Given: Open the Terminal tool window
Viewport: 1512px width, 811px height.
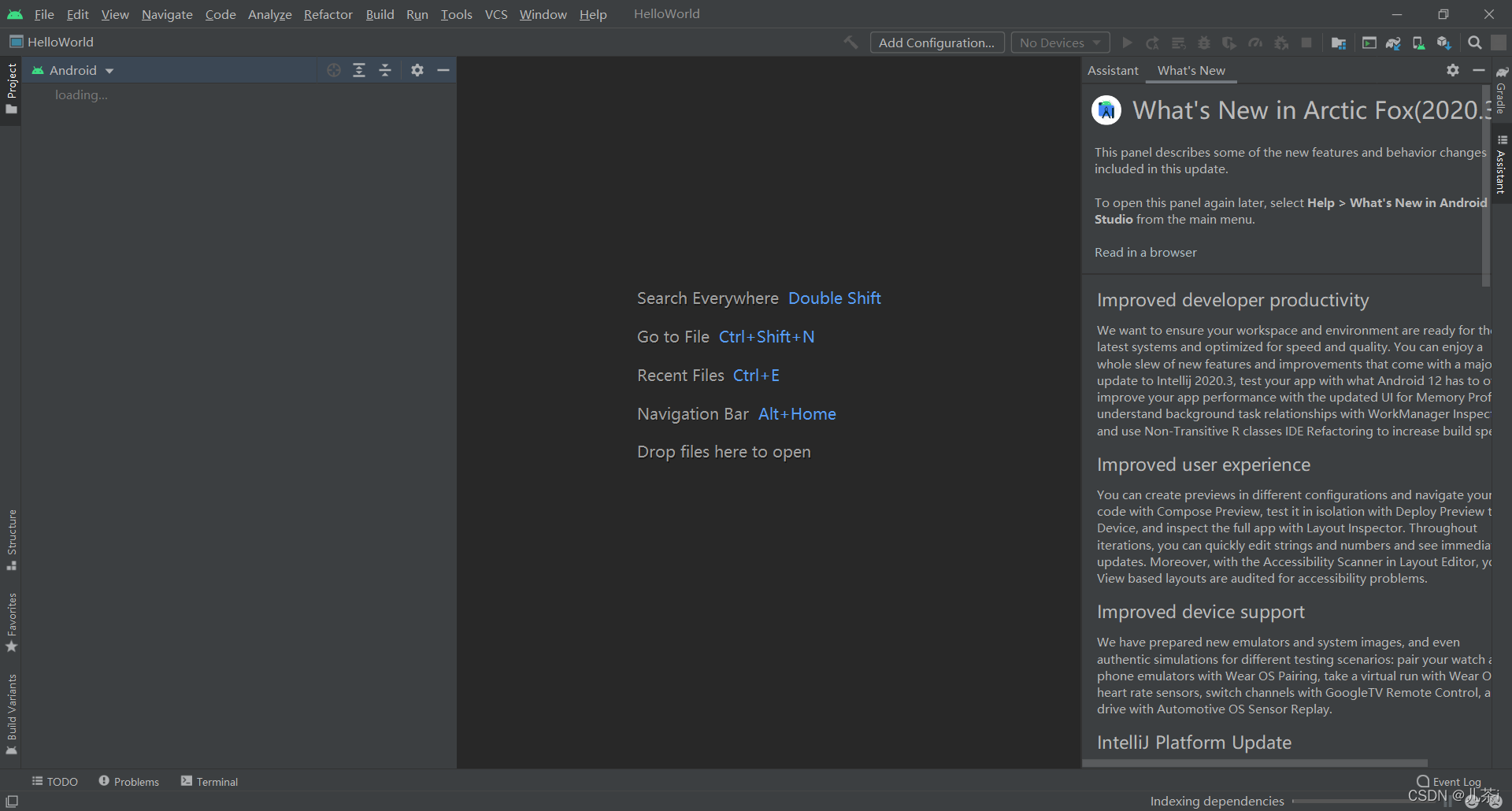Looking at the screenshot, I should 209,781.
